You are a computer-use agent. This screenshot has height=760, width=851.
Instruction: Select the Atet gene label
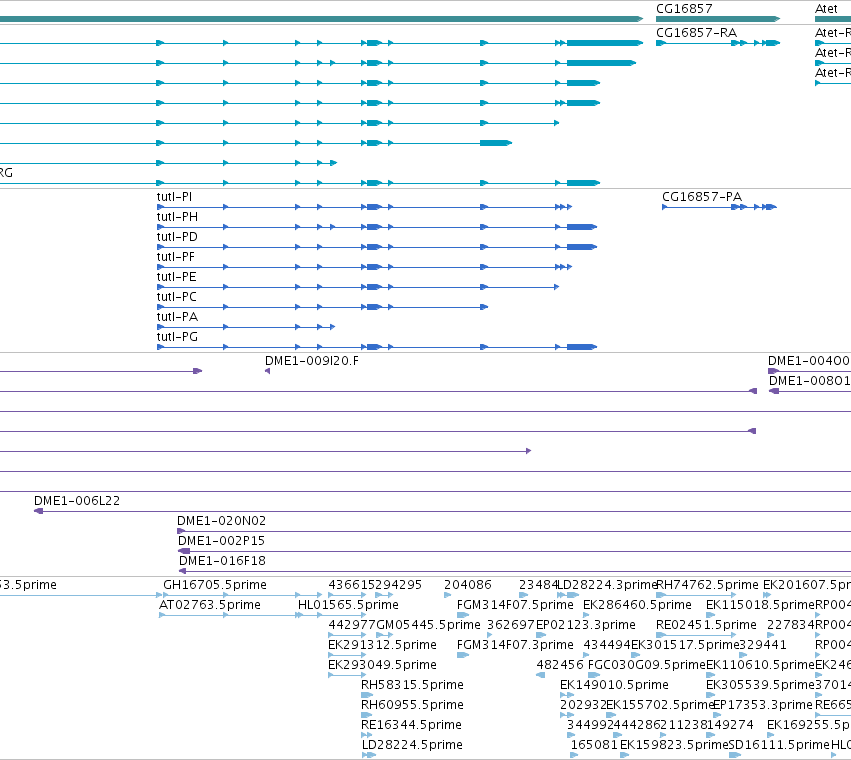(x=826, y=9)
